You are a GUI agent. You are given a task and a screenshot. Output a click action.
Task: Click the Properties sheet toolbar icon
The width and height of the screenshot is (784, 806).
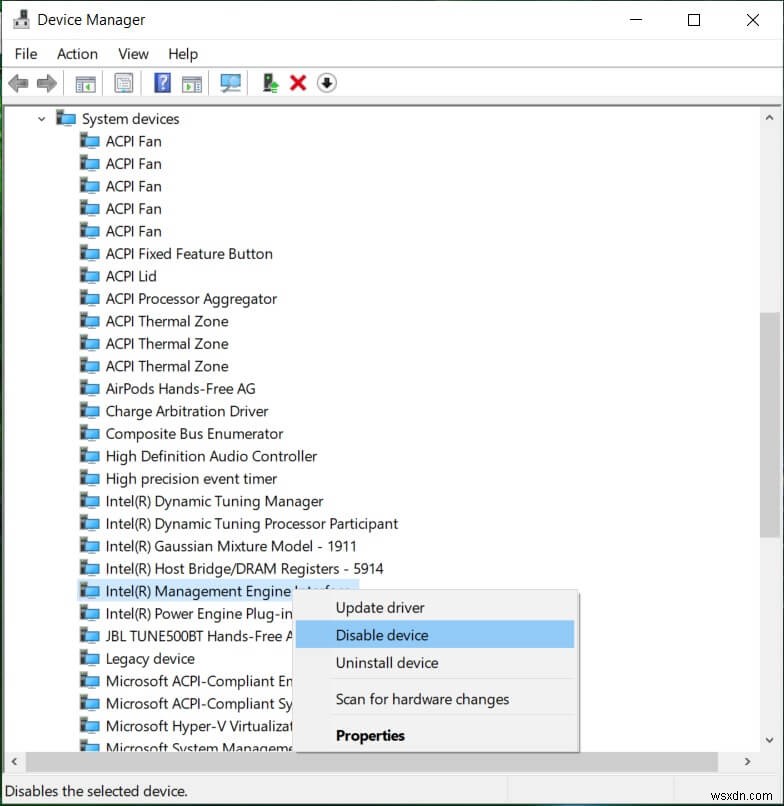[124, 83]
